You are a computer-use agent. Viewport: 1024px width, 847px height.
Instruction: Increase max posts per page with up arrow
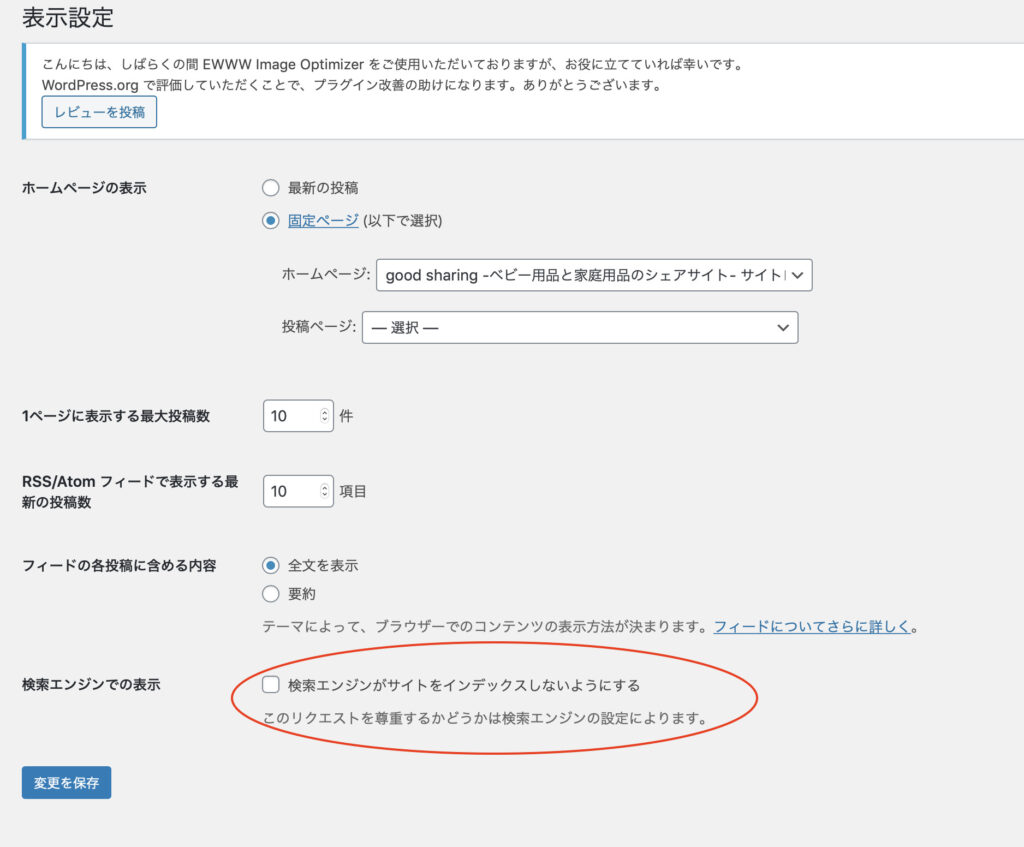tap(324, 412)
